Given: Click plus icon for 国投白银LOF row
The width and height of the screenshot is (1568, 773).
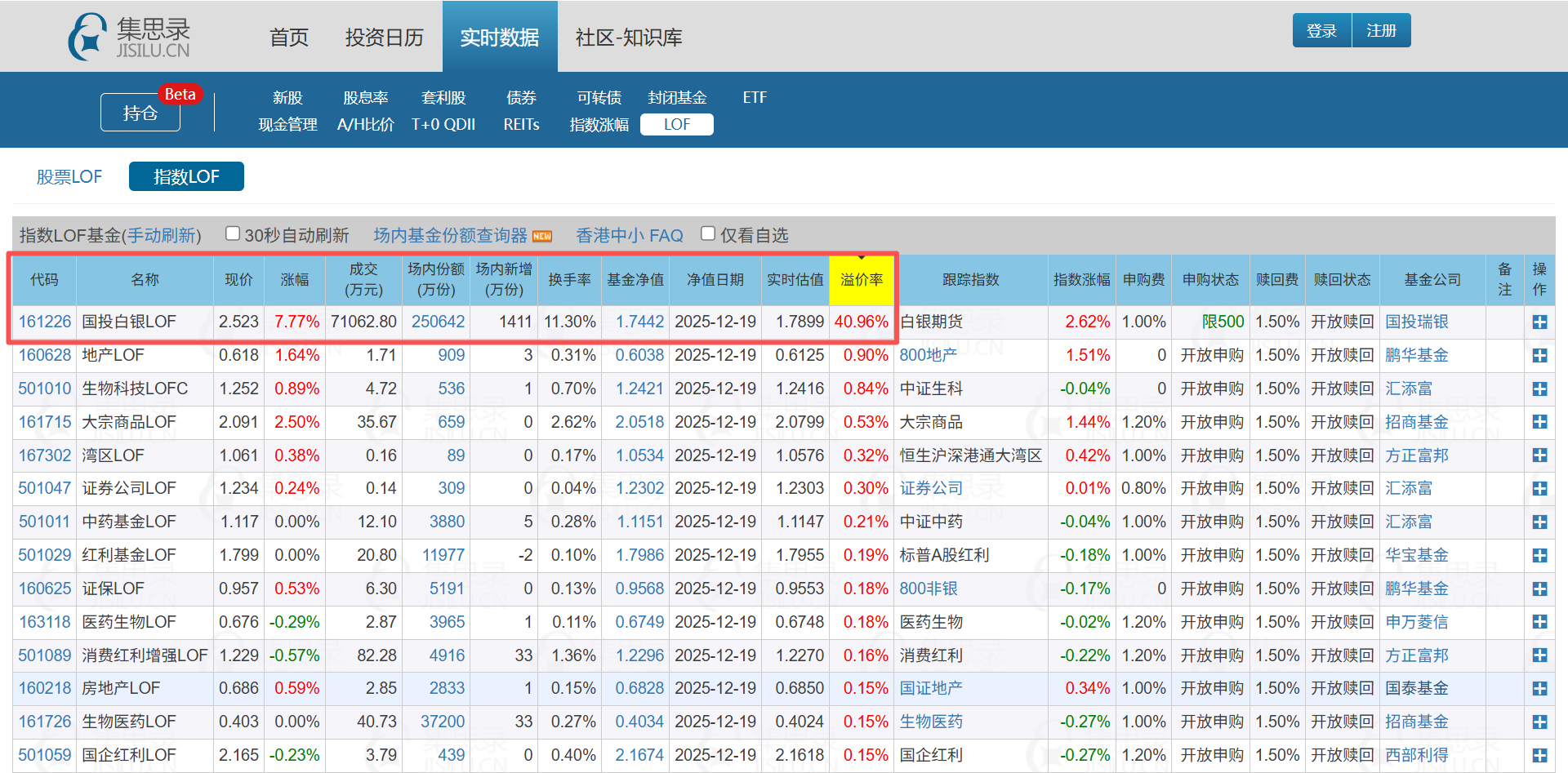Looking at the screenshot, I should tap(1539, 322).
